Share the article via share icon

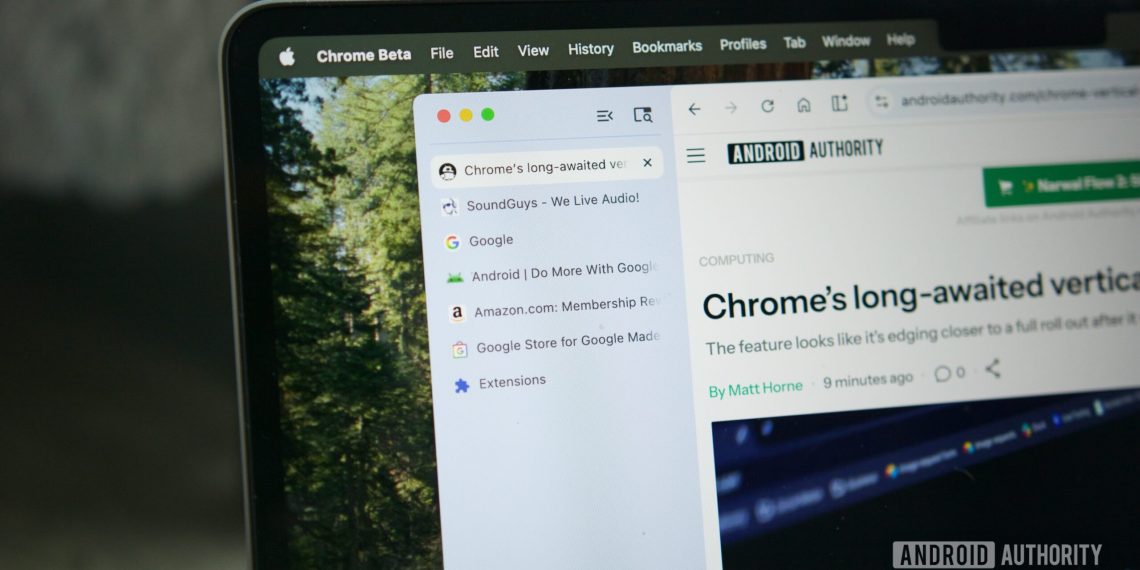pyautogui.click(x=992, y=369)
